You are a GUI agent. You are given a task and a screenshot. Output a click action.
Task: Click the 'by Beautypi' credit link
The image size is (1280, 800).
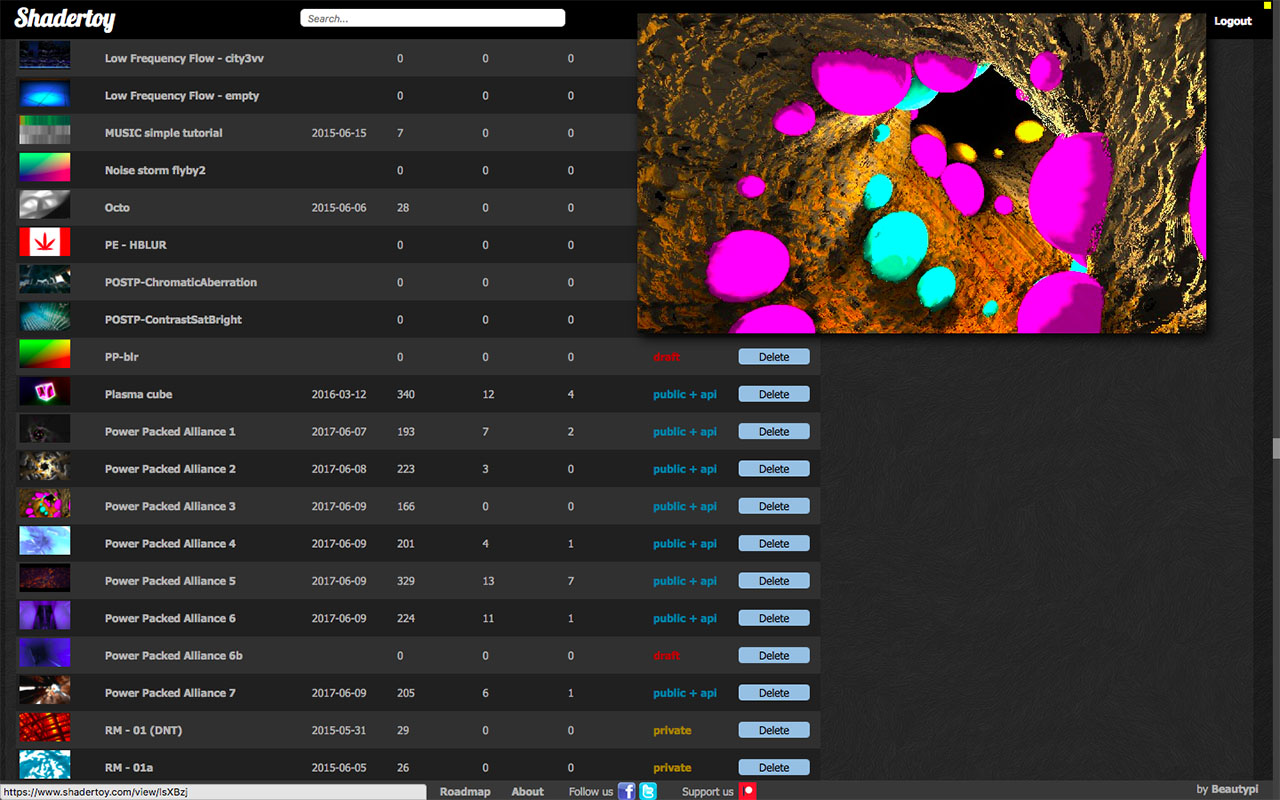(x=1225, y=789)
